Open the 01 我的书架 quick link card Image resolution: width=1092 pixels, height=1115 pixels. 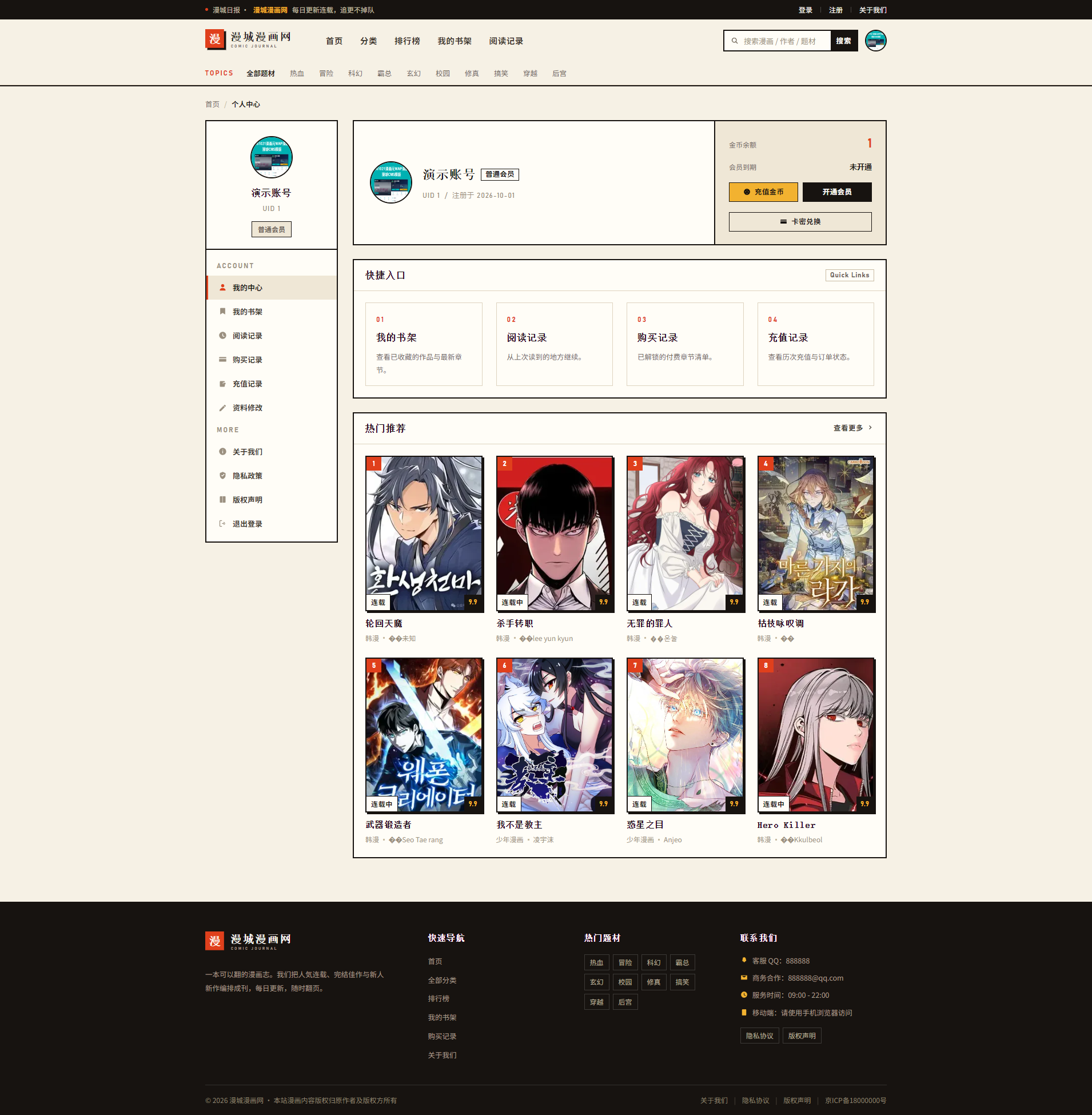click(424, 344)
